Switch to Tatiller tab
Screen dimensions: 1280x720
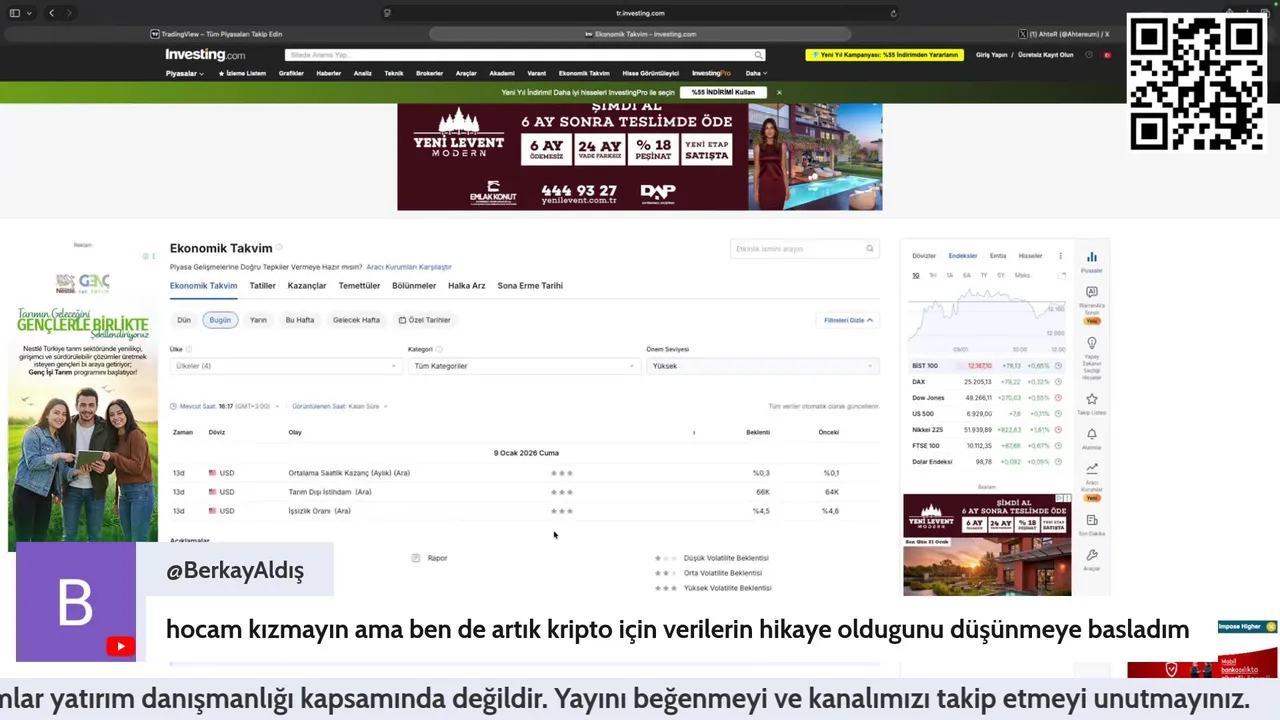click(x=262, y=286)
